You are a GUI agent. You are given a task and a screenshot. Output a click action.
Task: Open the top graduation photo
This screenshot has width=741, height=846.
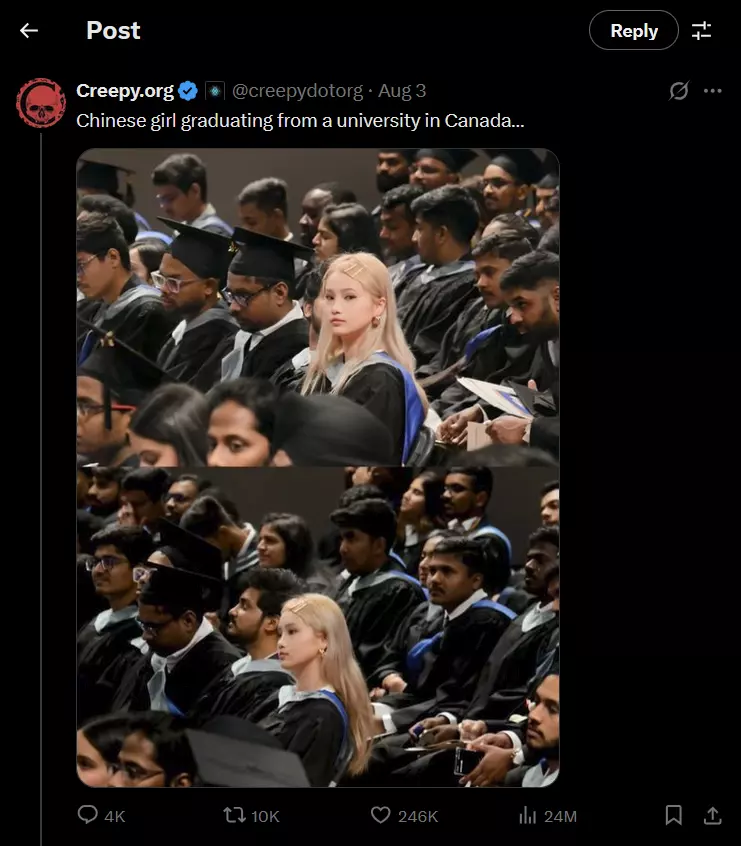(318, 307)
